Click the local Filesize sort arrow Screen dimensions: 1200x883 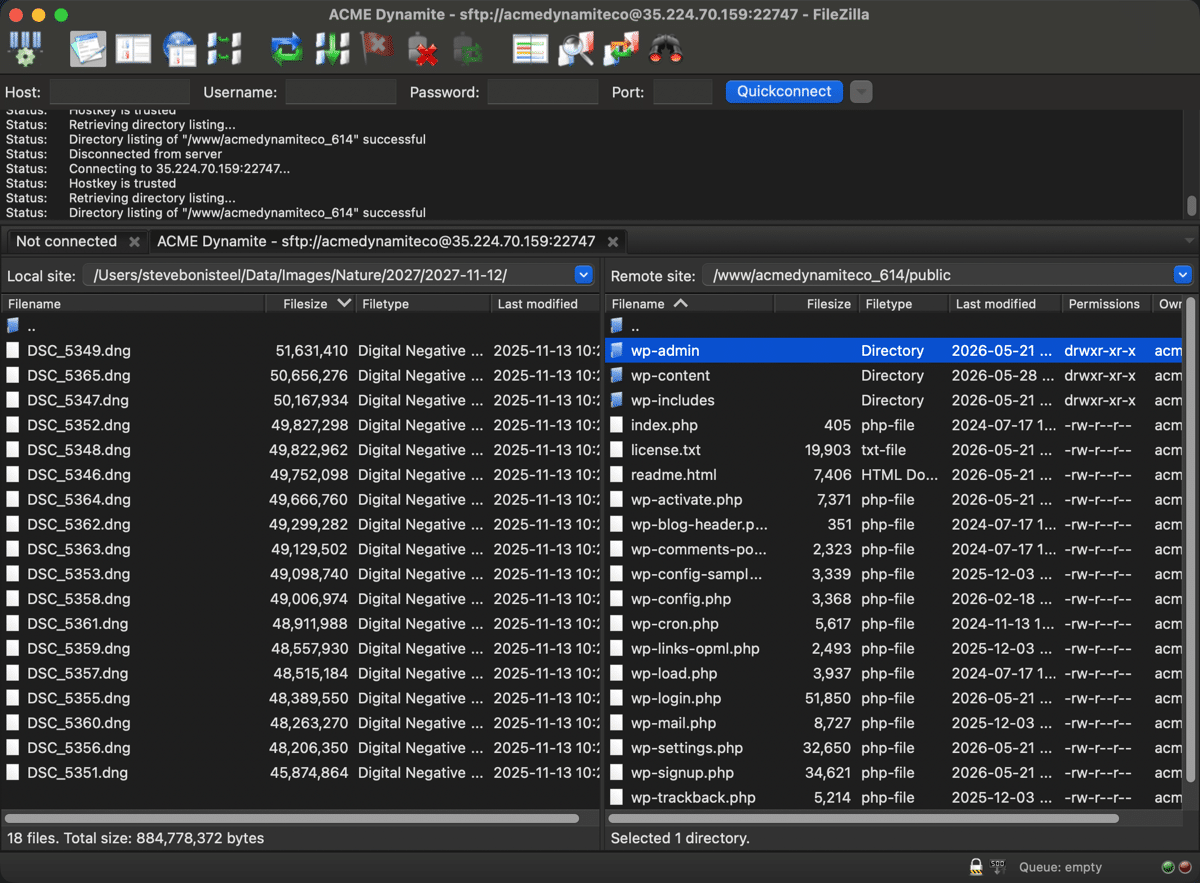tap(345, 303)
